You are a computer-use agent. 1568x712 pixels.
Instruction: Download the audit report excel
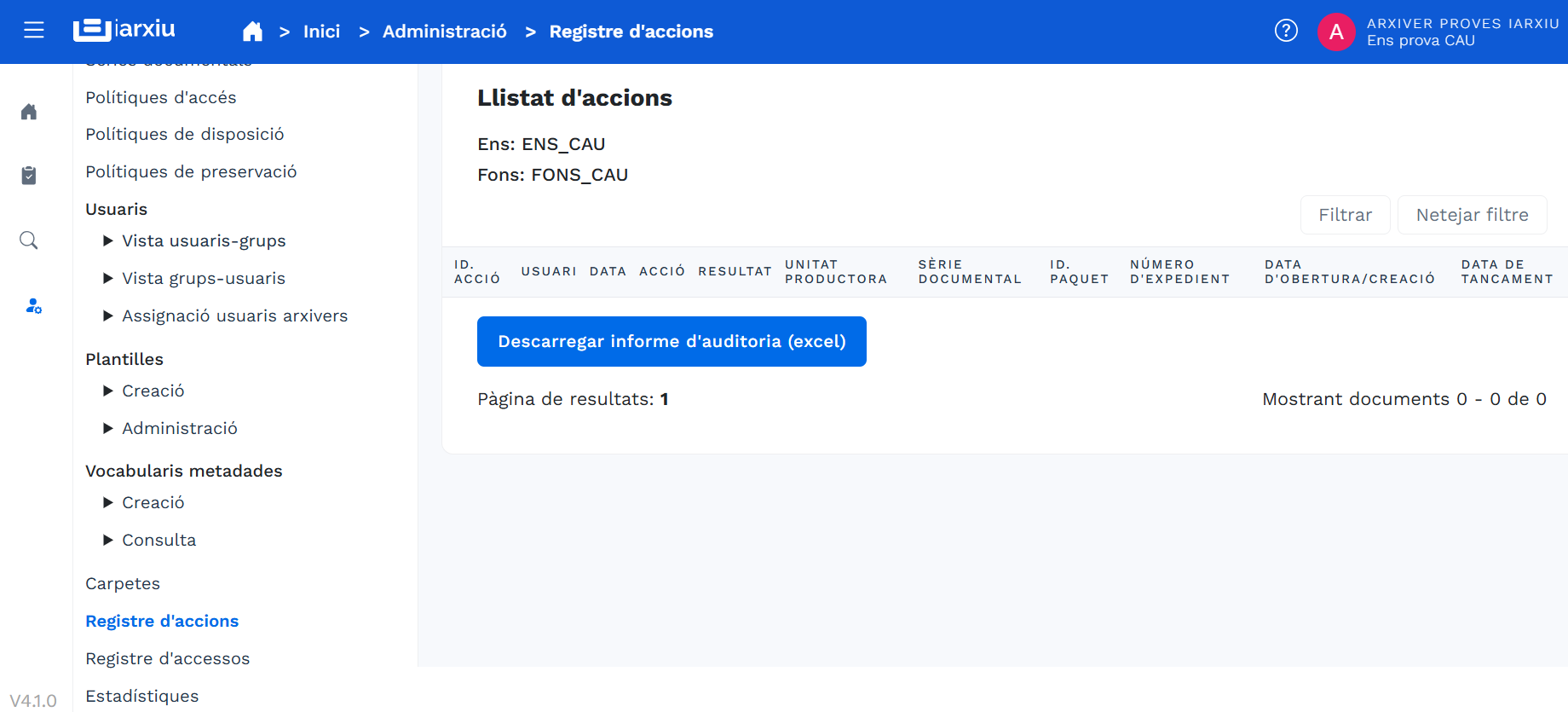(x=672, y=341)
